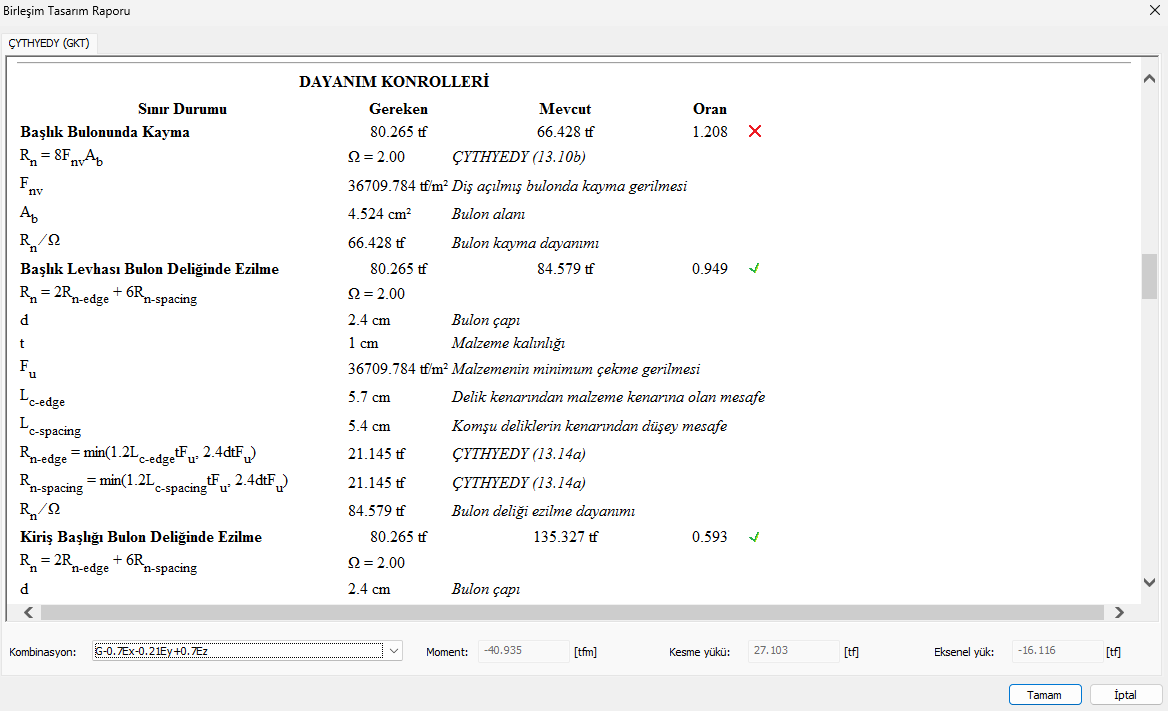Image resolution: width=1168 pixels, height=711 pixels.
Task: Close the Birleşim Tasarım Raporu window
Action: [1146, 11]
